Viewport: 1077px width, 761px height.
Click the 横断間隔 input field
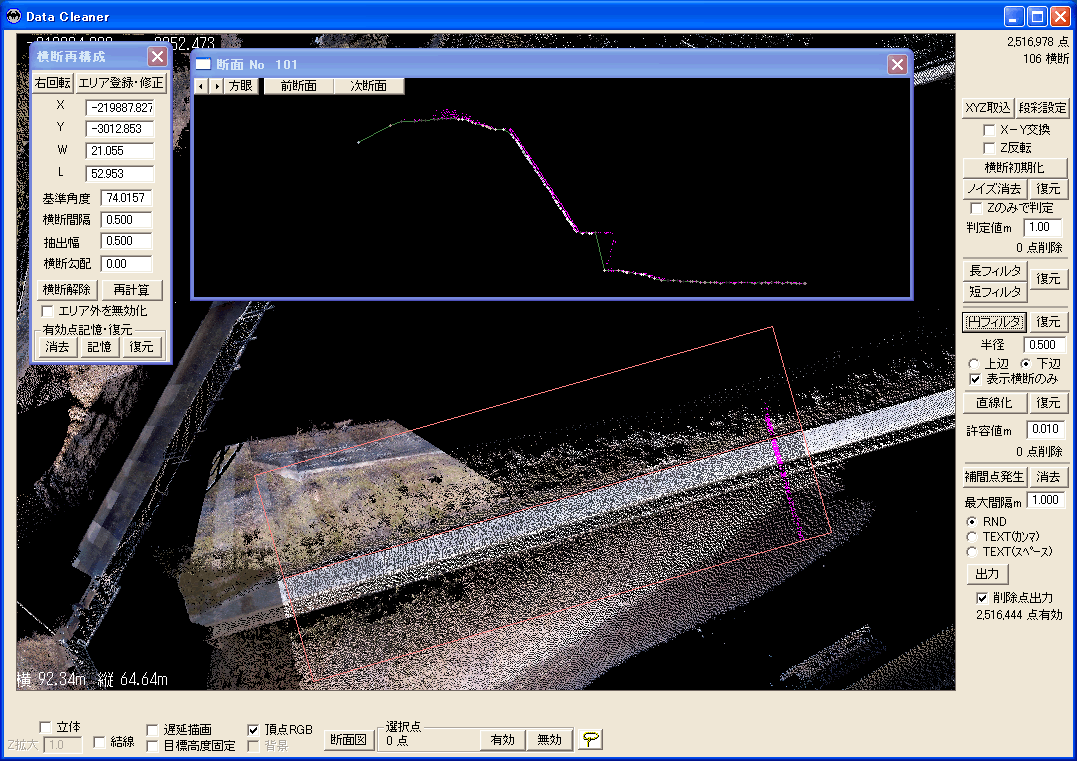126,220
